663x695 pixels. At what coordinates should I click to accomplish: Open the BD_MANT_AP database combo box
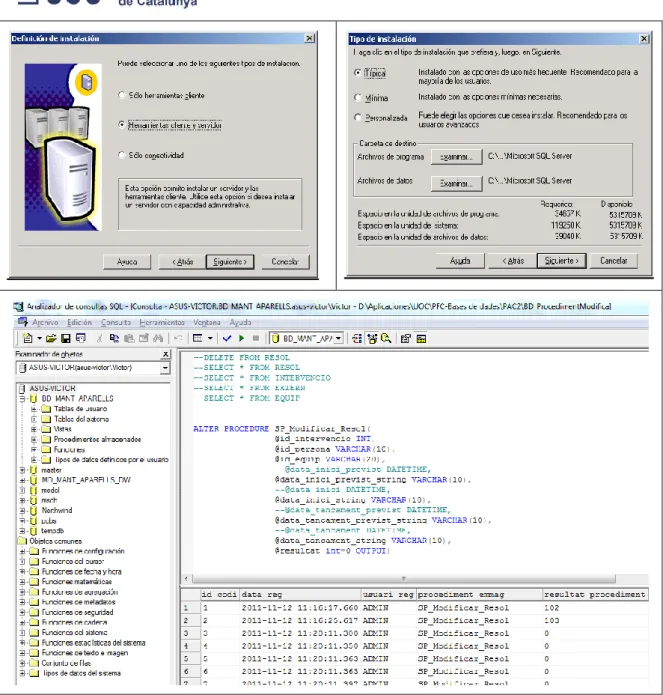pos(306,339)
